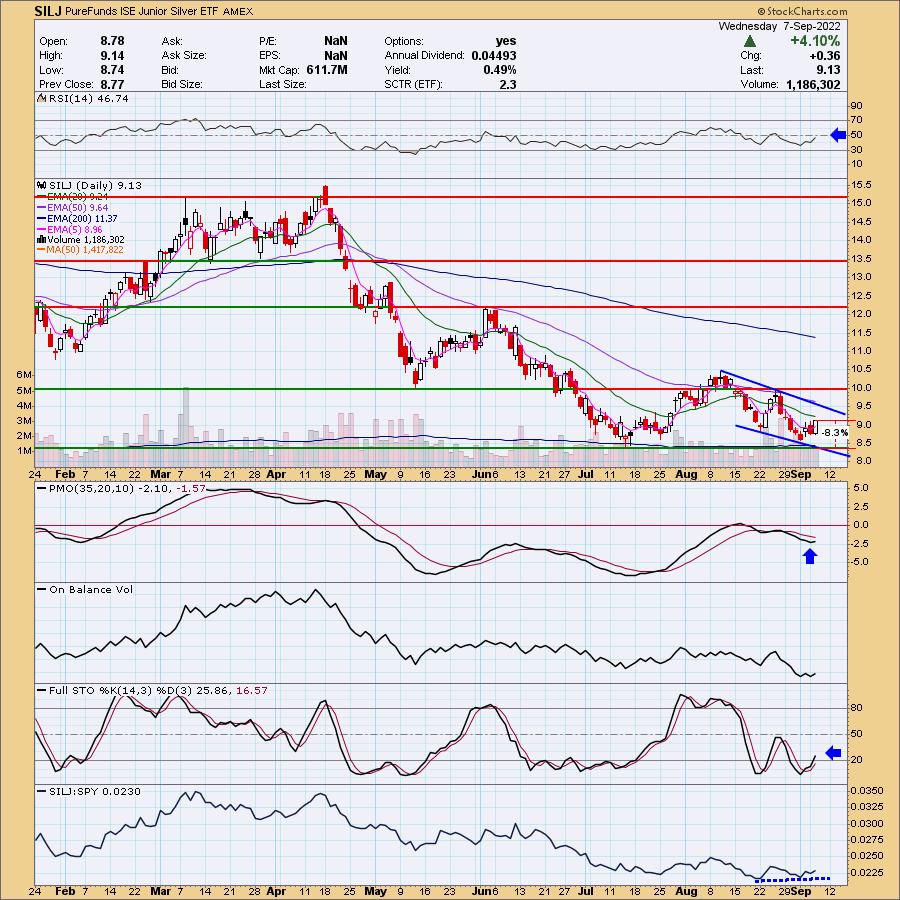Click the Options value yes
The image size is (900, 900).
point(506,41)
